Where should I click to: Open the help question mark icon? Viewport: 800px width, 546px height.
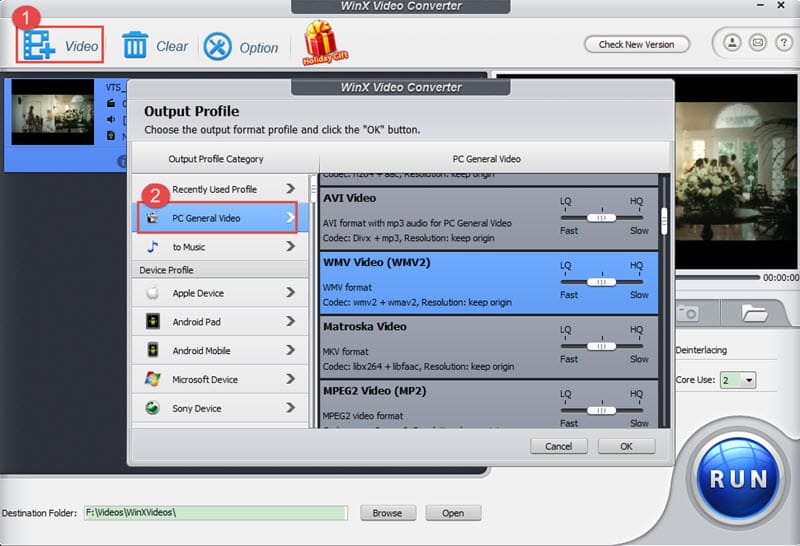[x=783, y=42]
